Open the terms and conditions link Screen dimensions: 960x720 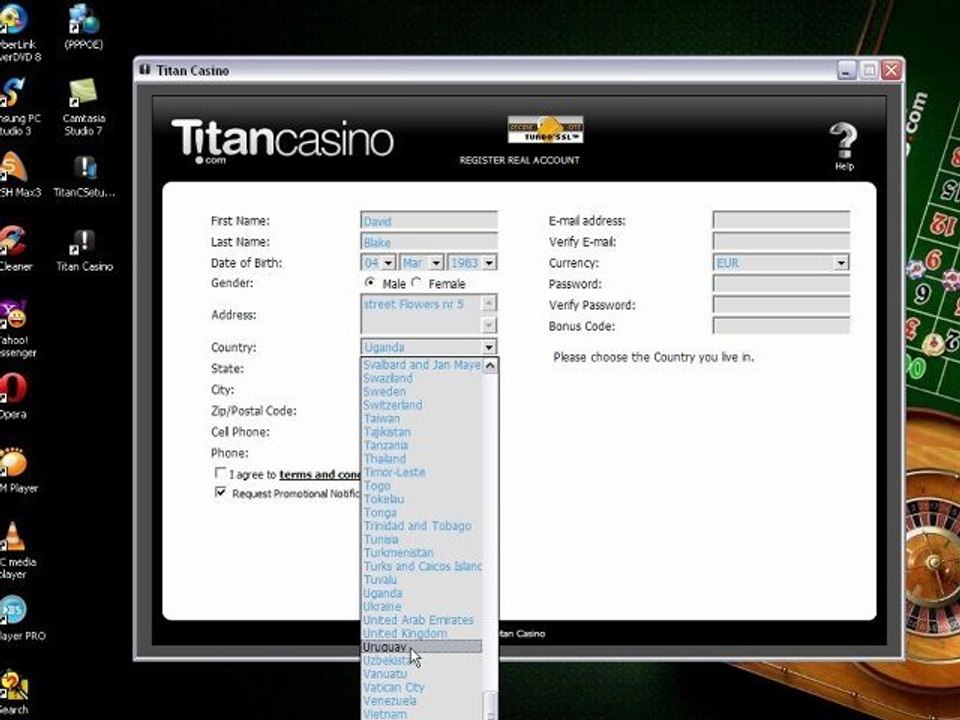(320, 474)
